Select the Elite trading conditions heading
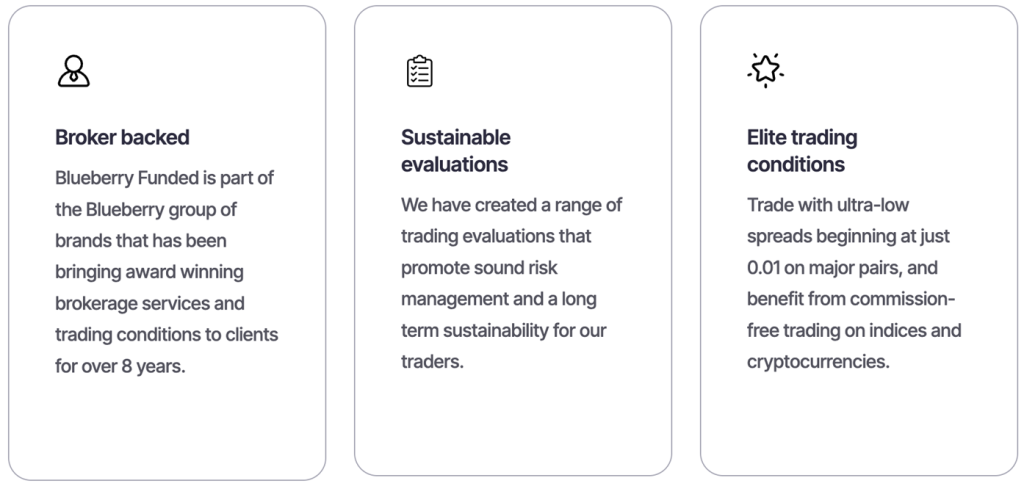This screenshot has width=1024, height=486. pos(802,151)
